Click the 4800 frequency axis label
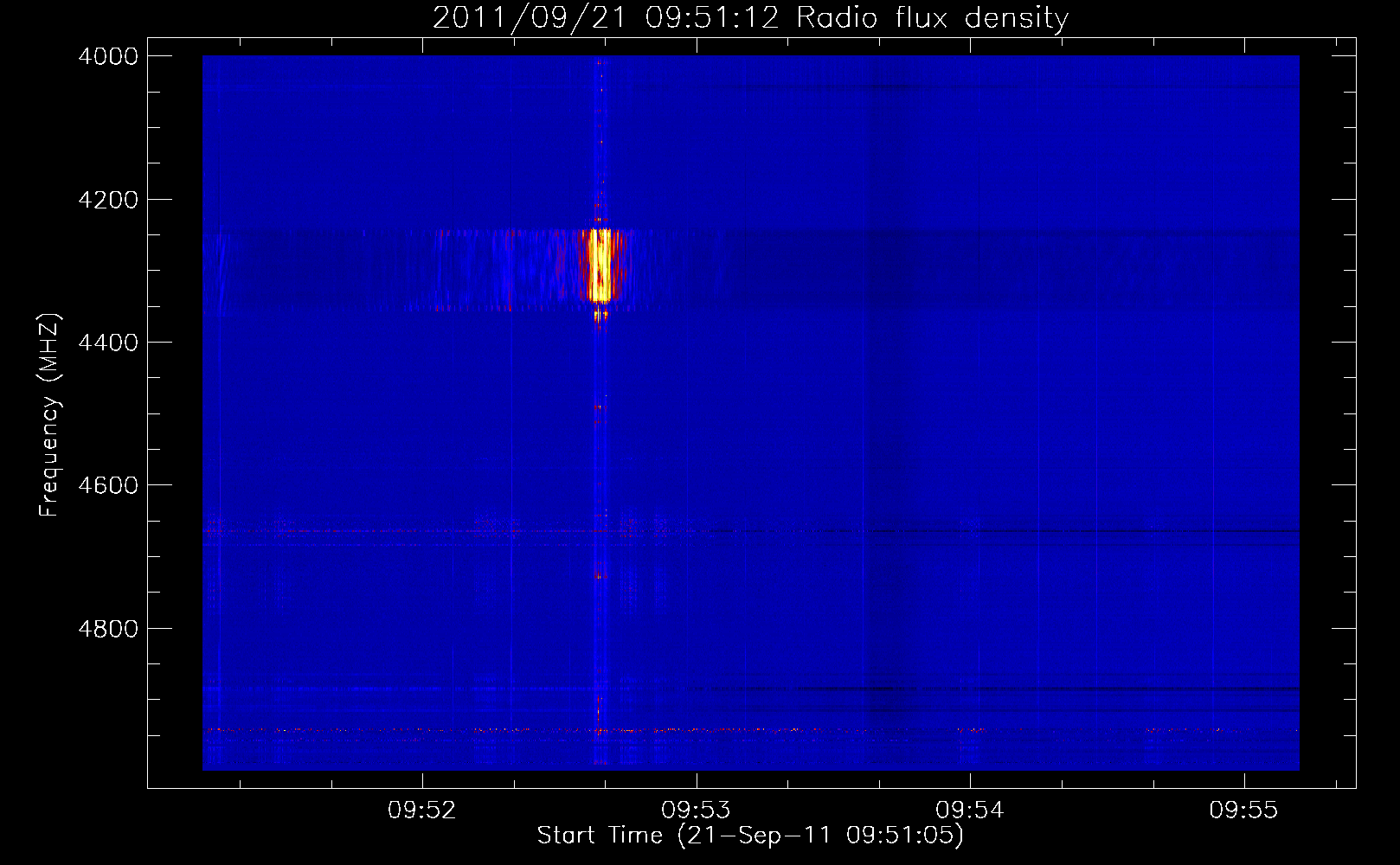This screenshot has height=865, width=1400. point(108,629)
